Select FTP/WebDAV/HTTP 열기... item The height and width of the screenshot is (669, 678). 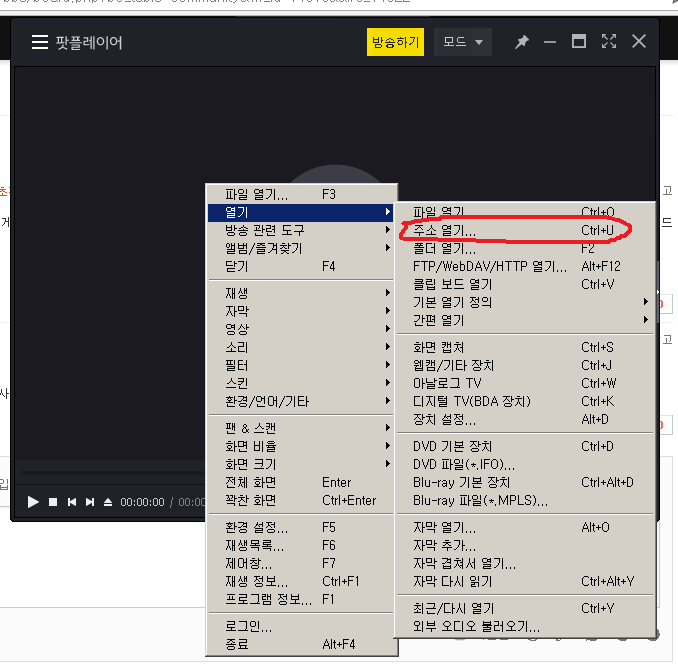coord(524,266)
